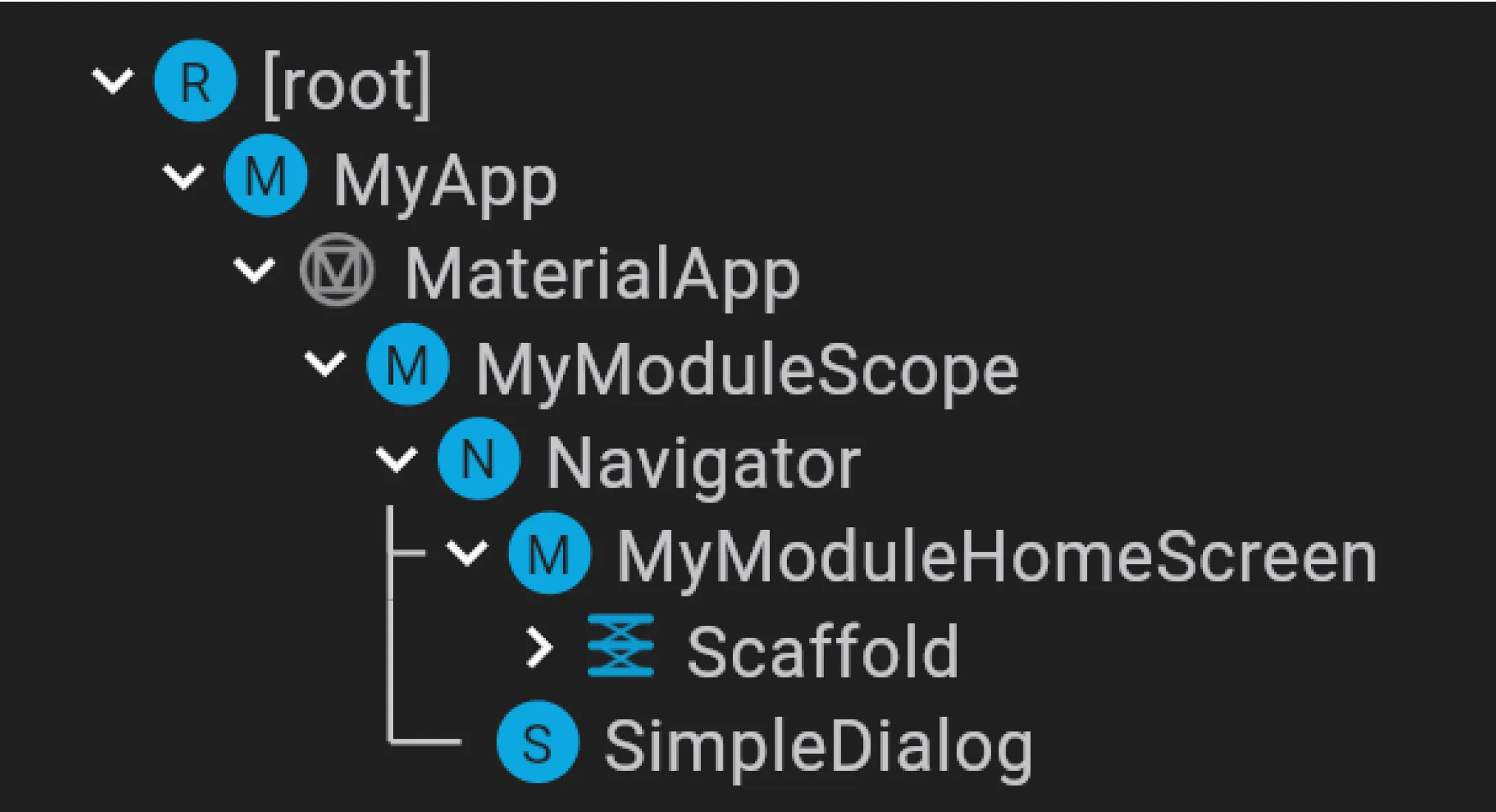The image size is (1496, 812).
Task: Click the S icon beside SimpleDialog
Action: click(538, 741)
